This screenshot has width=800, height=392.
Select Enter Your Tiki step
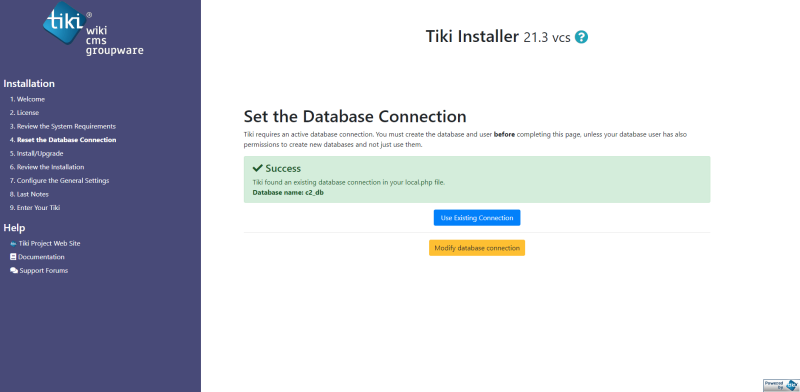tap(35, 208)
